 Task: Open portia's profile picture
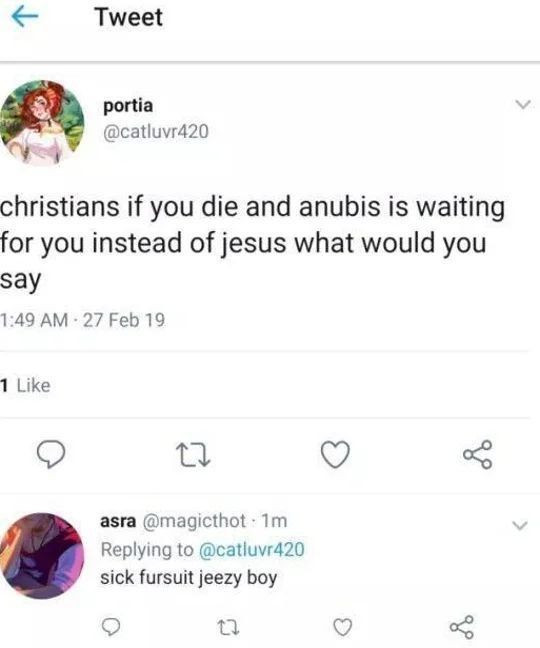pyautogui.click(x=42, y=123)
